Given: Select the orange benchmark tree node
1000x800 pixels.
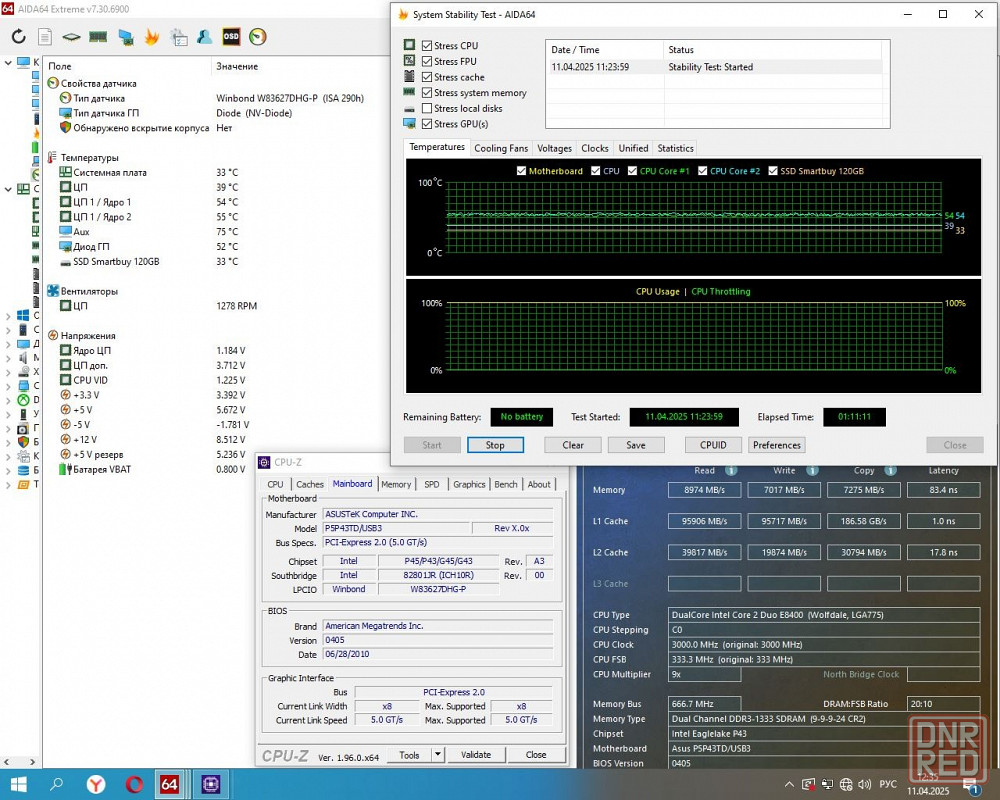Looking at the screenshot, I should pyautogui.click(x=23, y=484).
